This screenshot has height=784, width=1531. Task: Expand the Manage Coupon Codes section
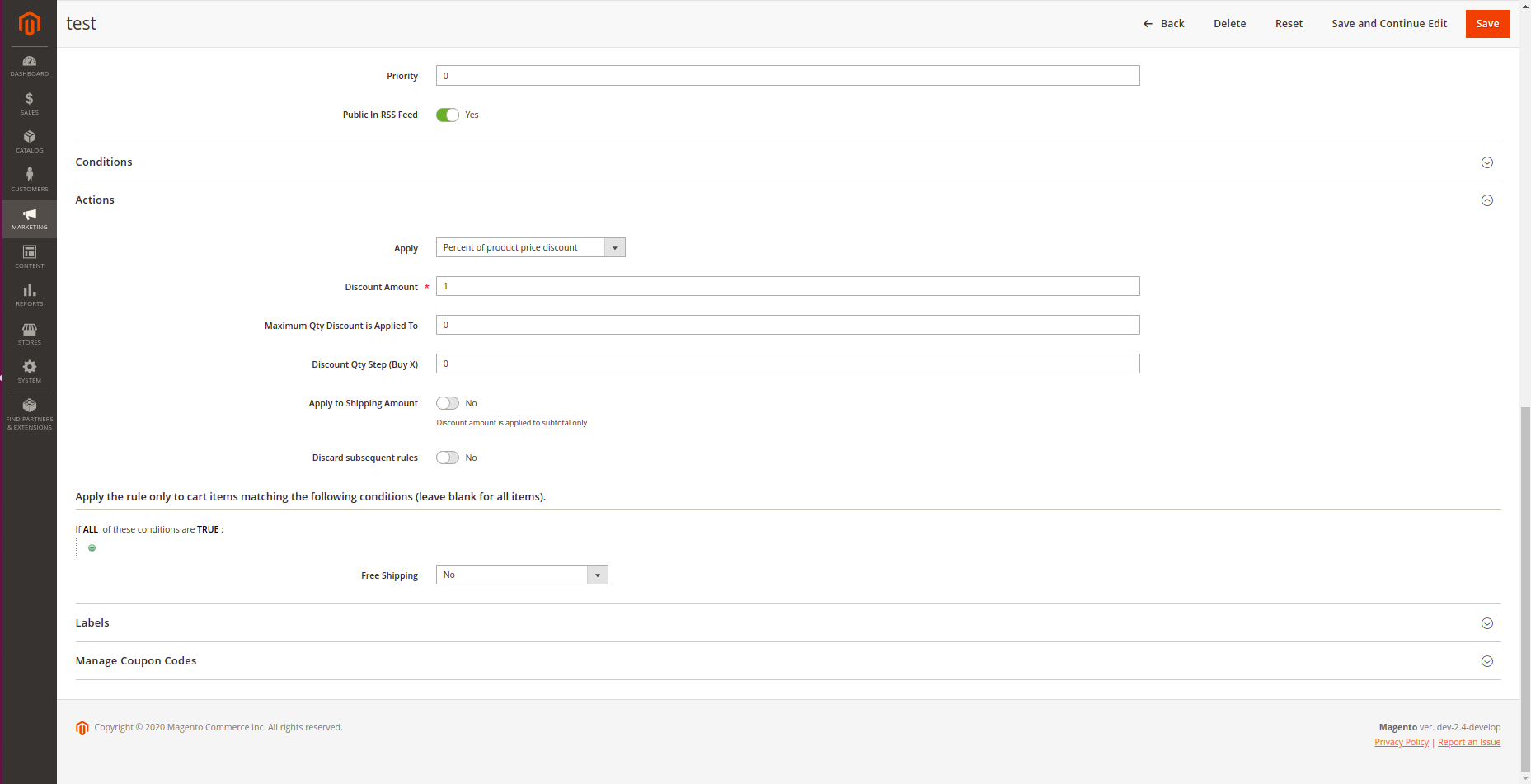[x=788, y=661]
